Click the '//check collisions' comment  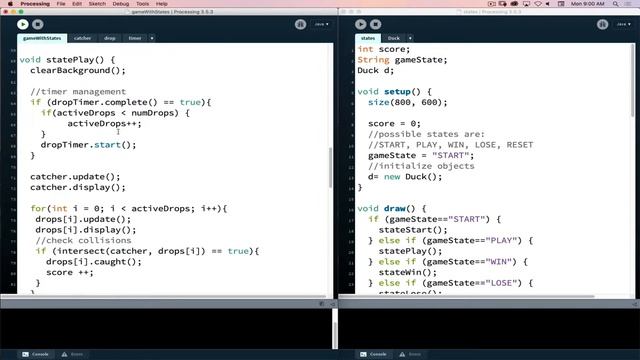tap(83, 240)
